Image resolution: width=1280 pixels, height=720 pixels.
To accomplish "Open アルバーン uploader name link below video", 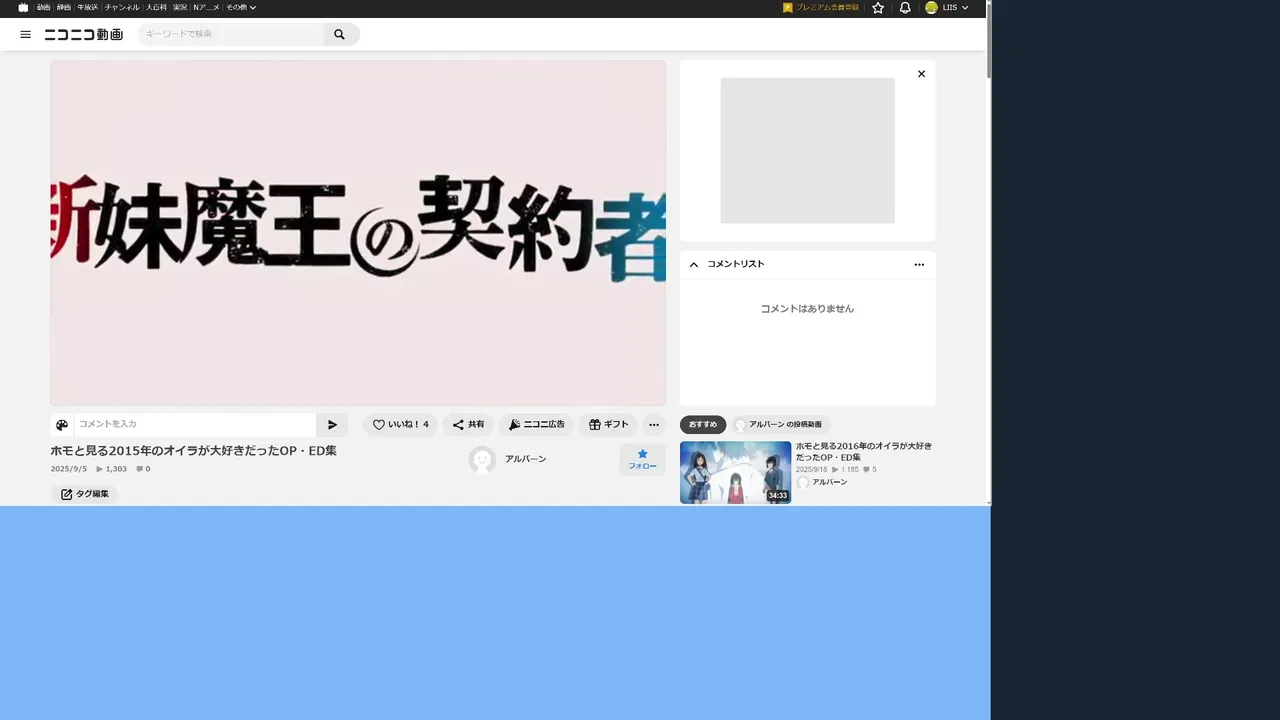I will [525, 459].
